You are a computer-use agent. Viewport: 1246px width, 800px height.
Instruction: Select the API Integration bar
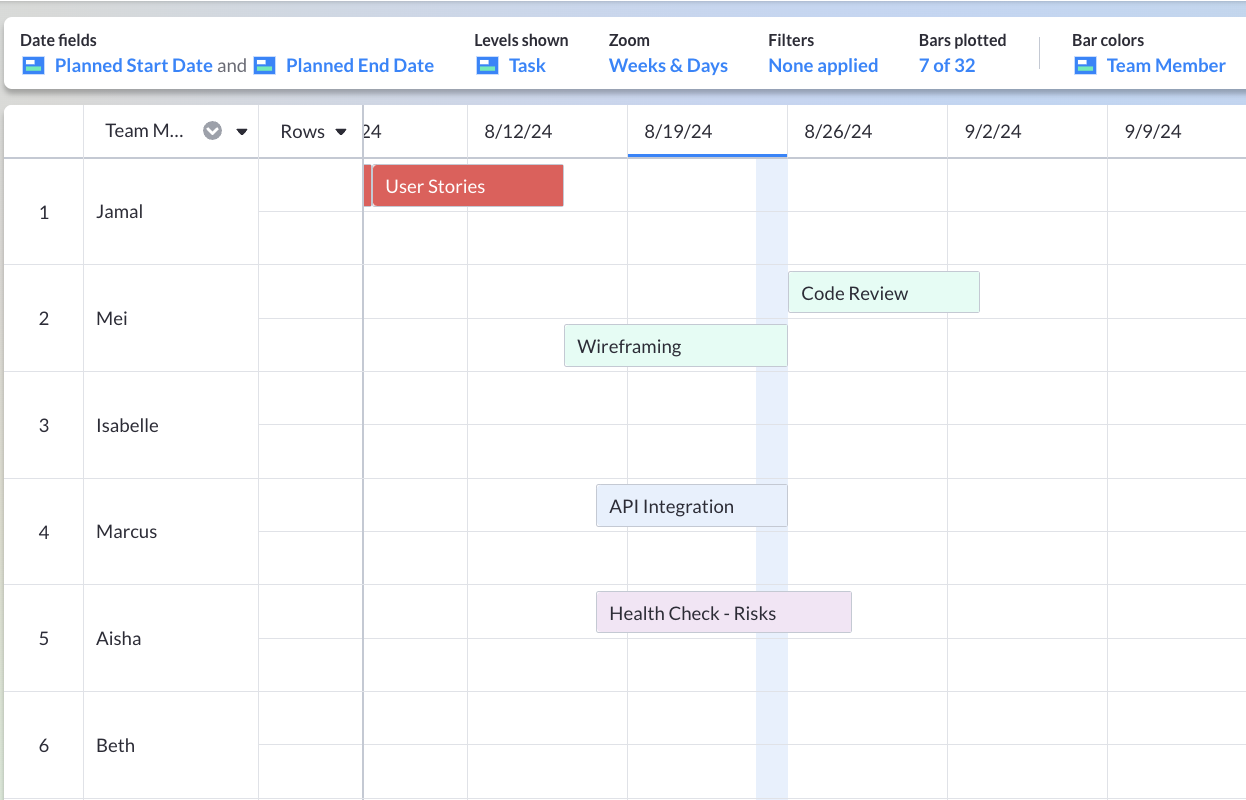click(x=691, y=505)
